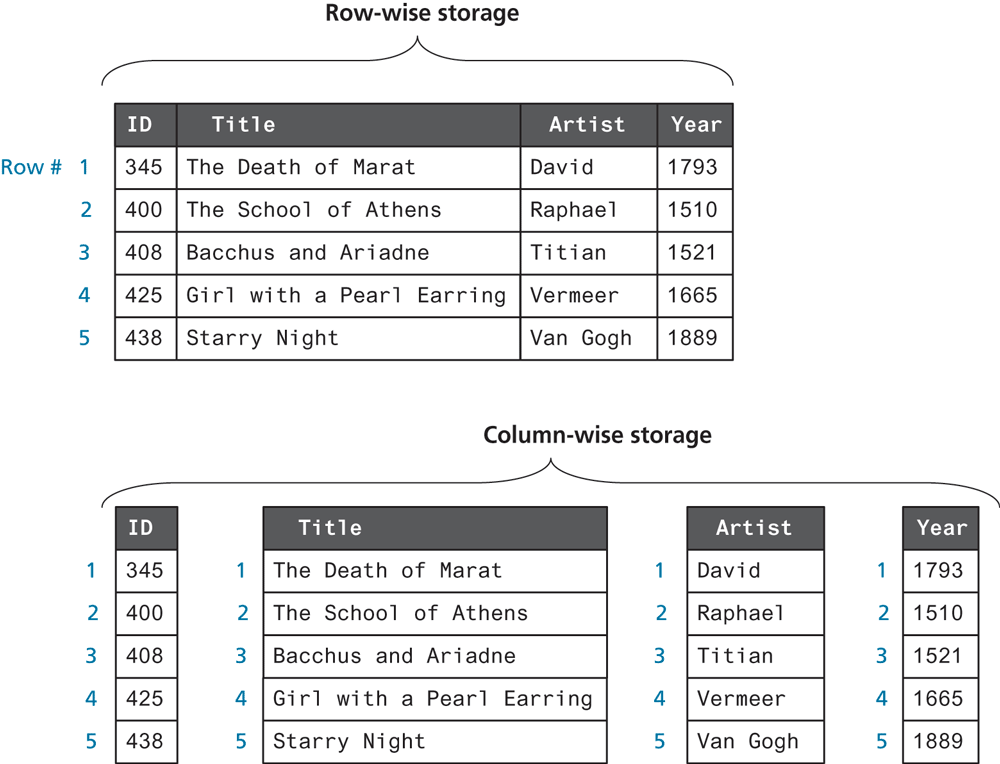Image resolution: width=1000 pixels, height=764 pixels.
Task: Click 'Girl with a Pearl Earring' in column-wise Title
Action: click(x=432, y=699)
